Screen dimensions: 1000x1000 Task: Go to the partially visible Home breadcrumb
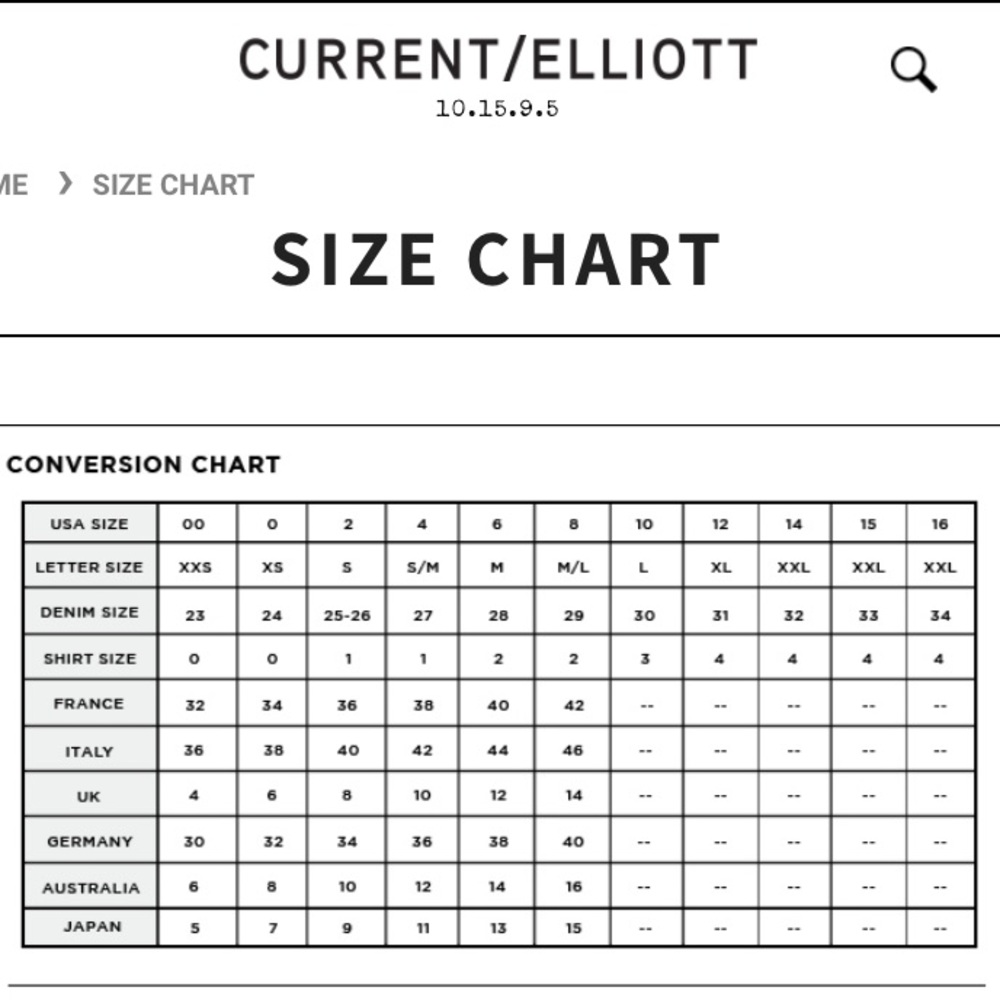point(14,185)
